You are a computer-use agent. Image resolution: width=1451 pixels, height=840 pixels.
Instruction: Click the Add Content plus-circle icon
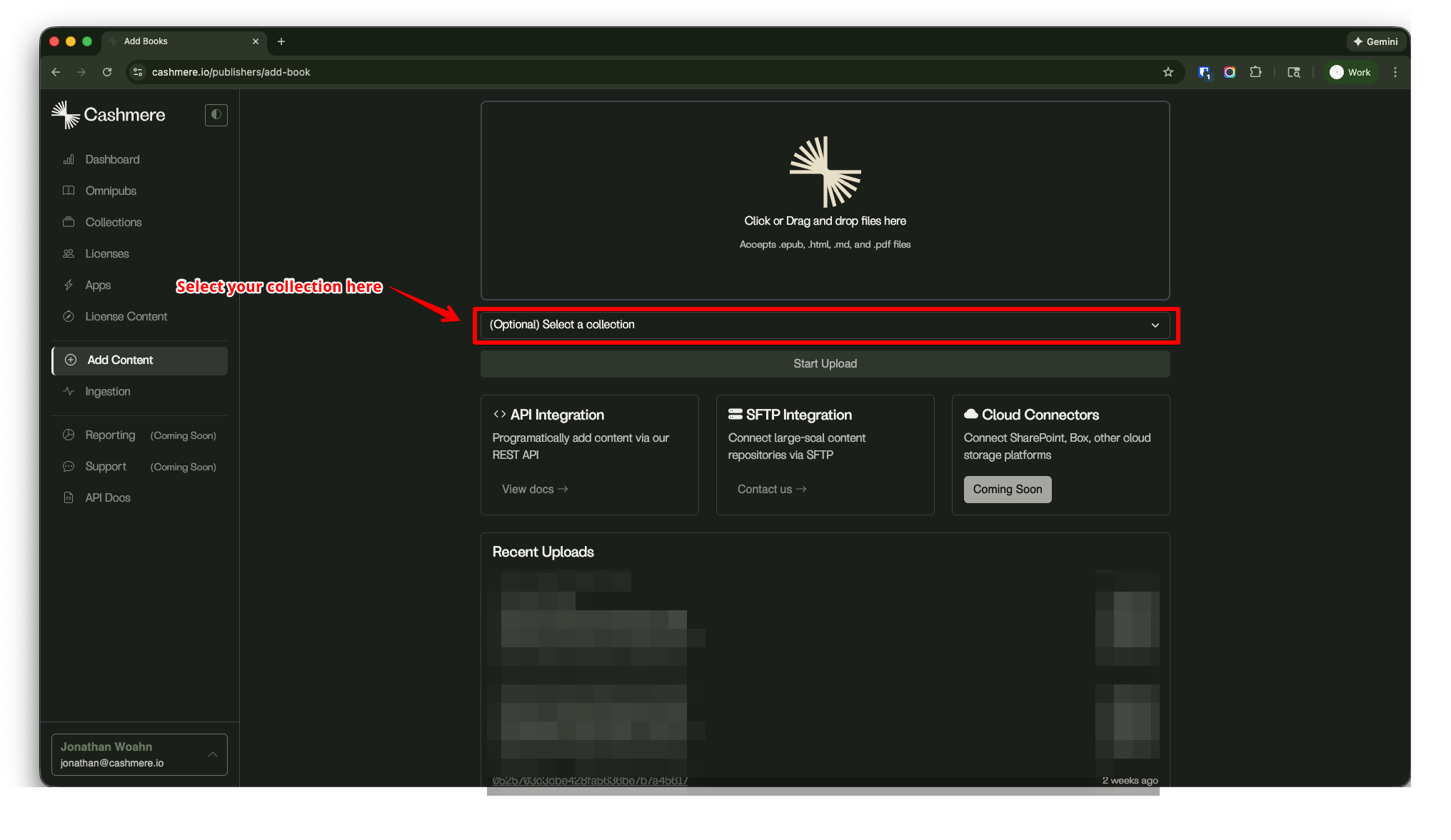coord(71,360)
